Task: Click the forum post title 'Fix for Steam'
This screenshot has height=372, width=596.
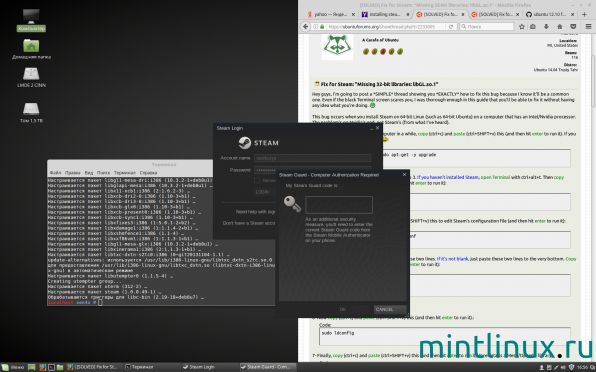Action: (379, 84)
